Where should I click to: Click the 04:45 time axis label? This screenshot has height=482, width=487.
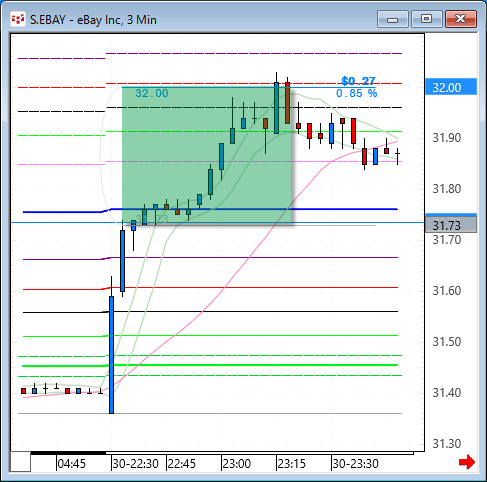[71, 464]
